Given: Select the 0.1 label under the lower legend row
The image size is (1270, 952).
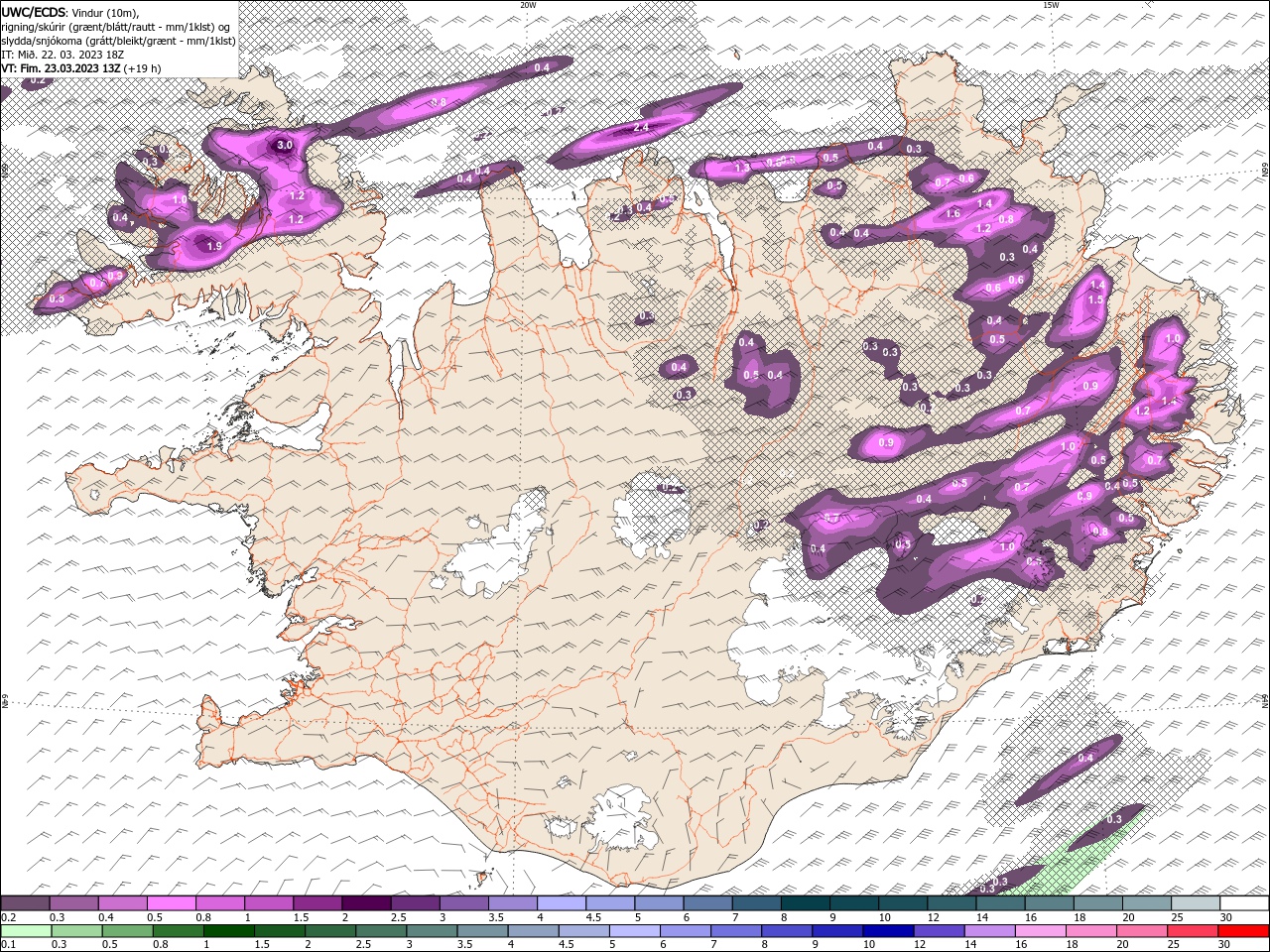Looking at the screenshot, I should (7, 945).
